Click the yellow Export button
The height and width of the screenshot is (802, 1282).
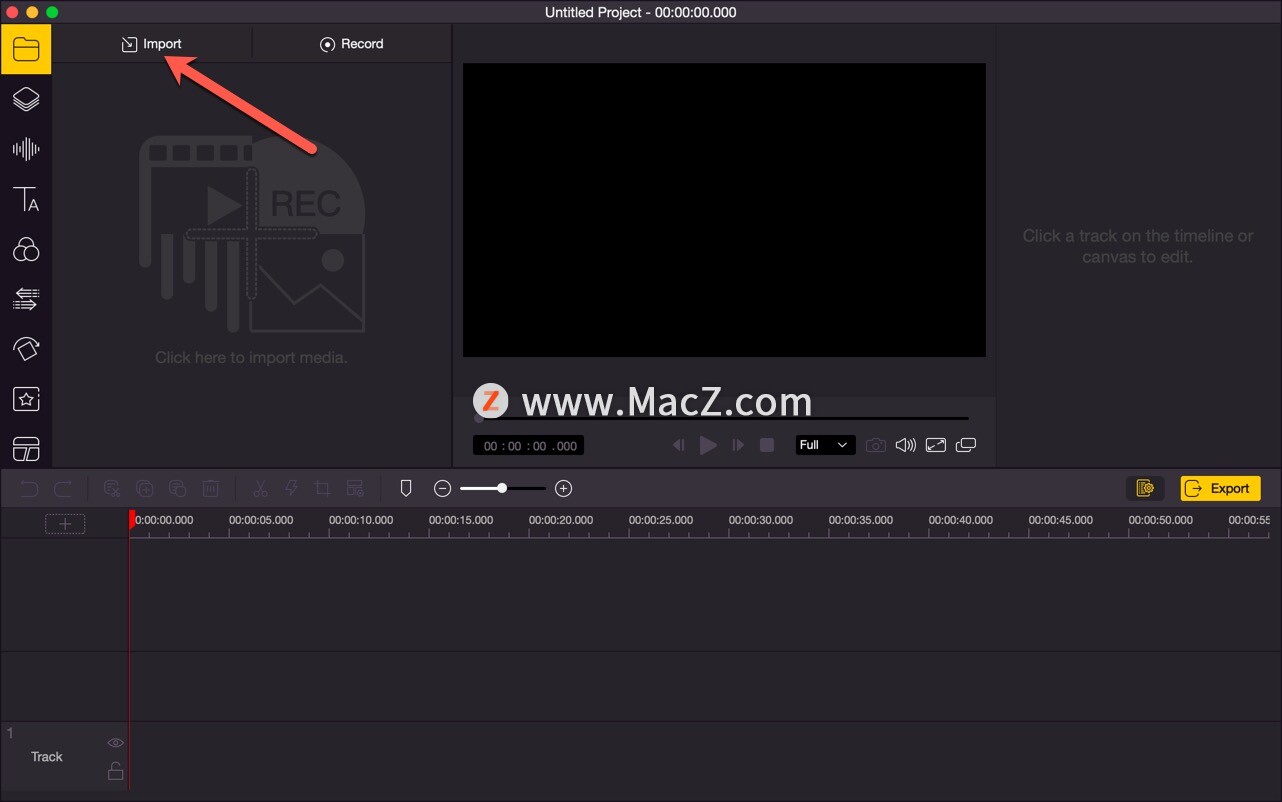click(x=1220, y=488)
